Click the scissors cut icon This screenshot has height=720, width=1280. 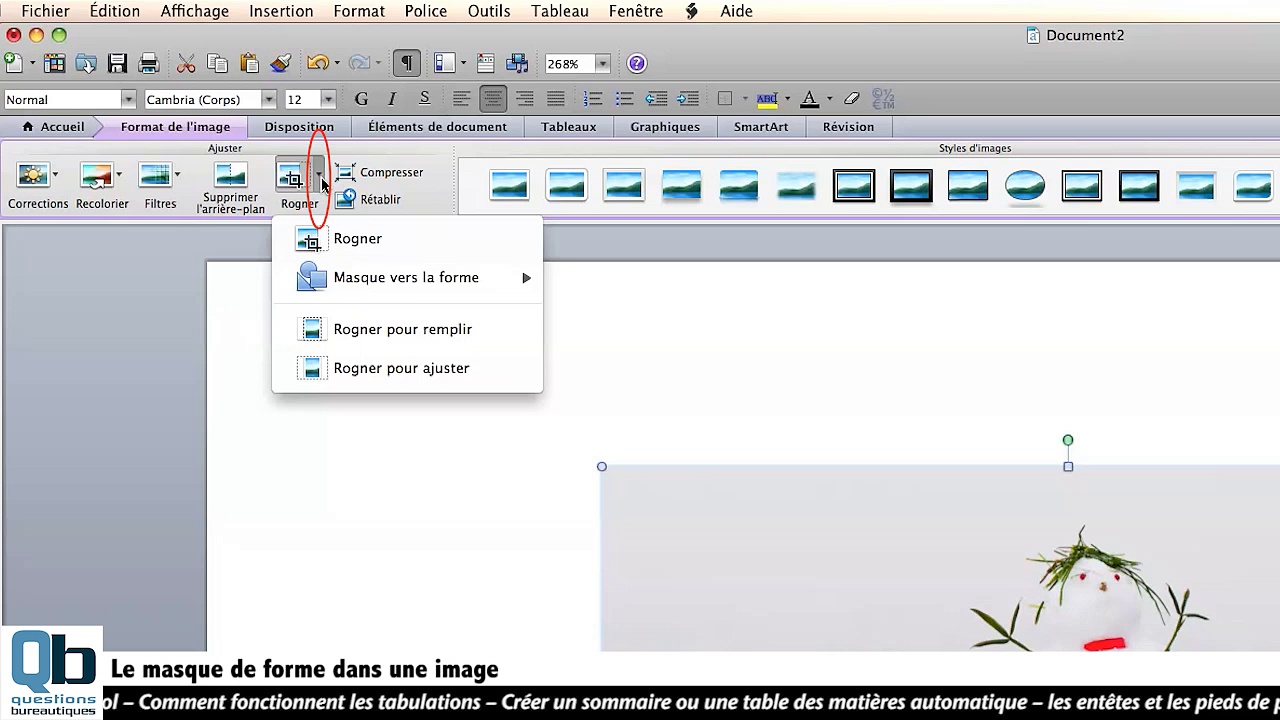click(x=186, y=64)
